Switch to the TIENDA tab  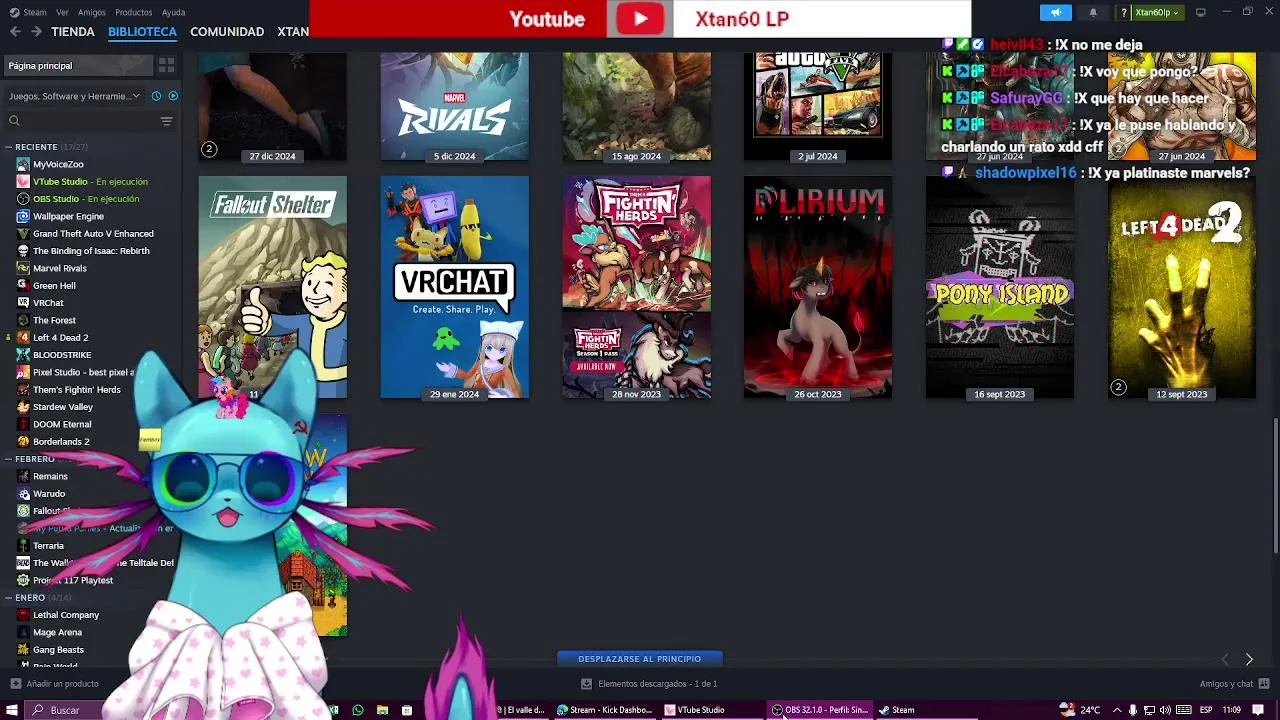[x=73, y=32]
